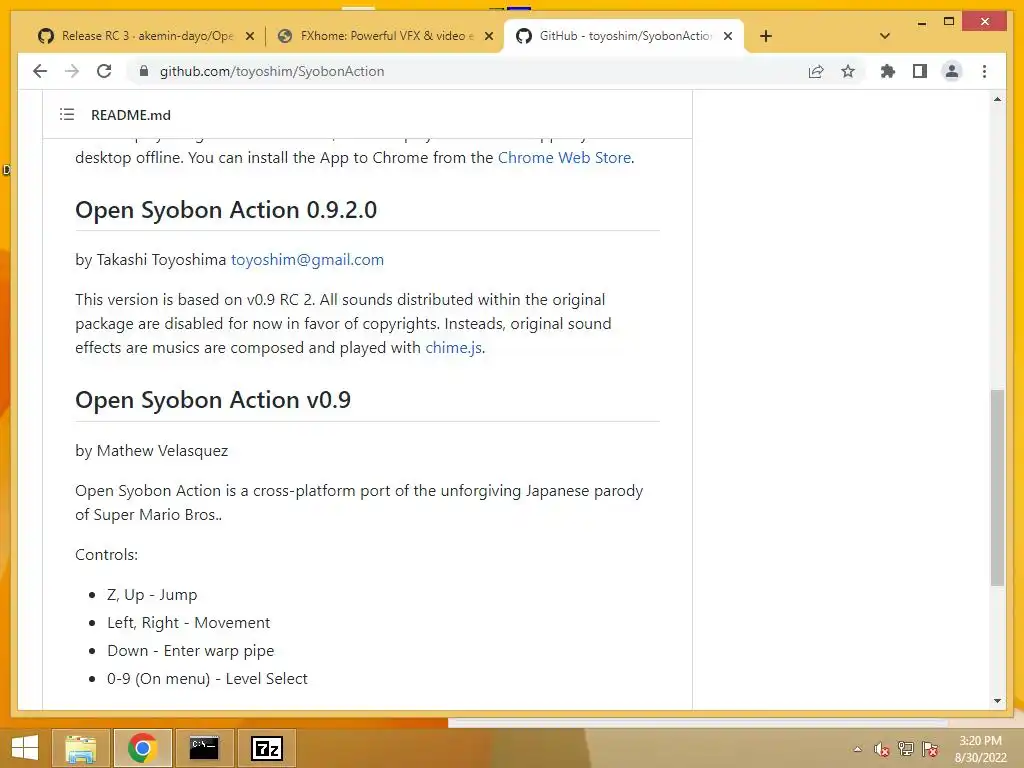The width and height of the screenshot is (1024, 768).
Task: Click the 0-9 (On menu) - Level Select item
Action: (207, 679)
